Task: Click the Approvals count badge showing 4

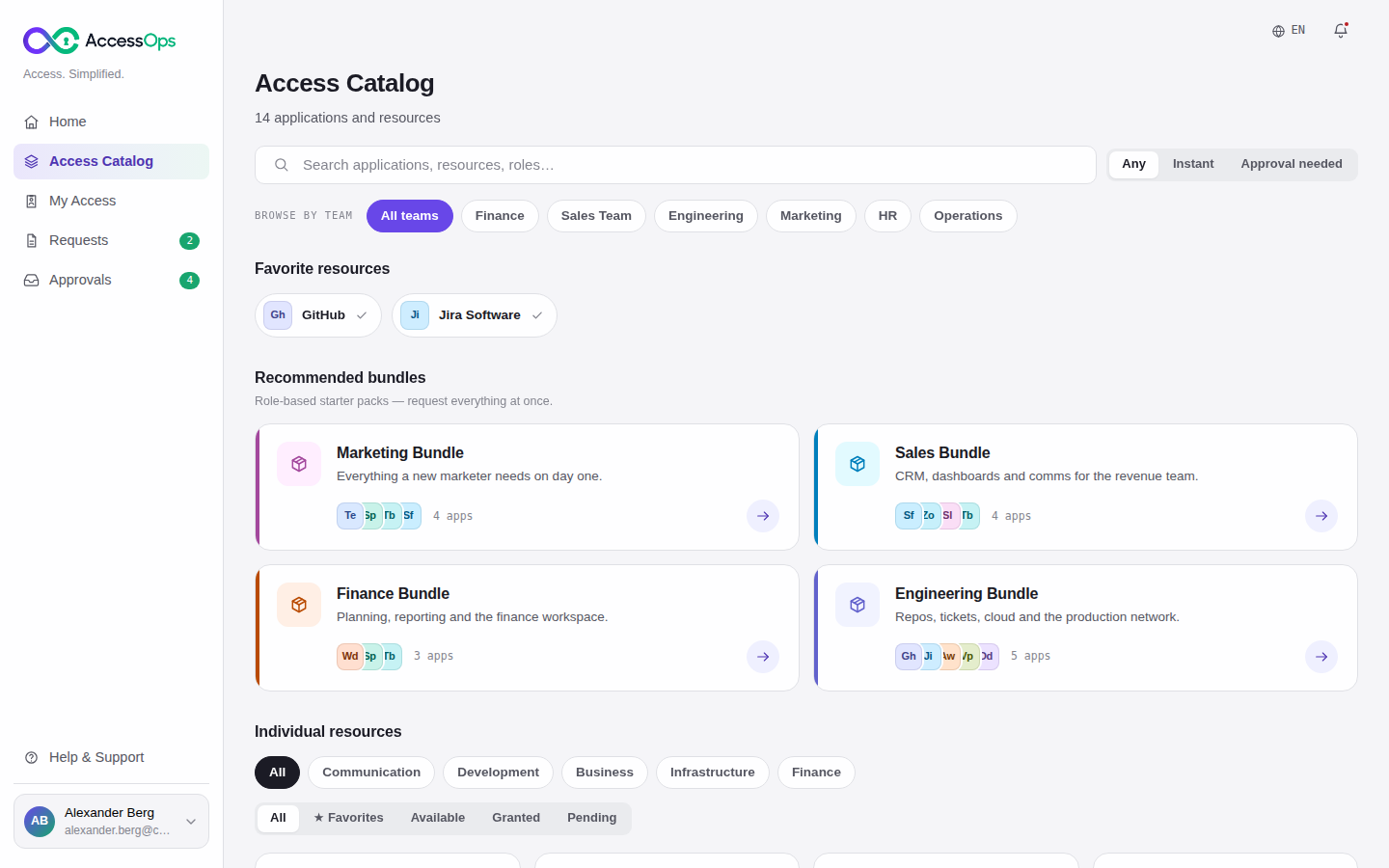Action: [x=189, y=280]
